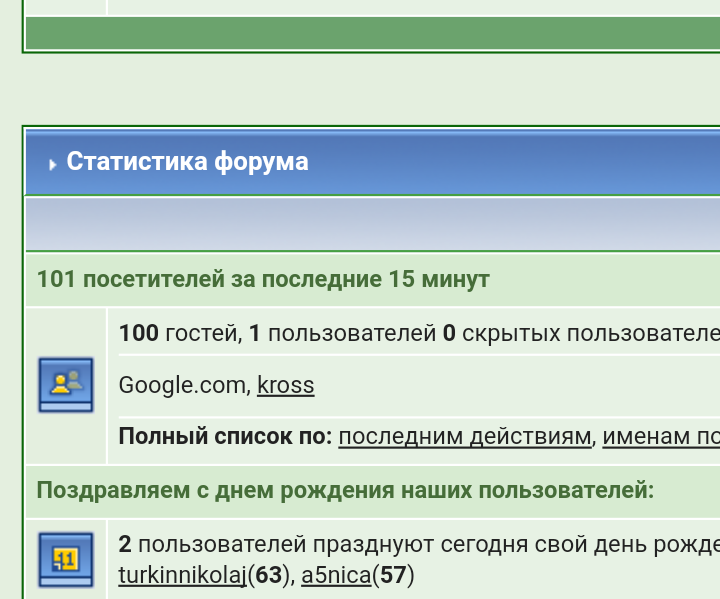
Task: Click the green bar above the statistics
Action: pos(372,32)
